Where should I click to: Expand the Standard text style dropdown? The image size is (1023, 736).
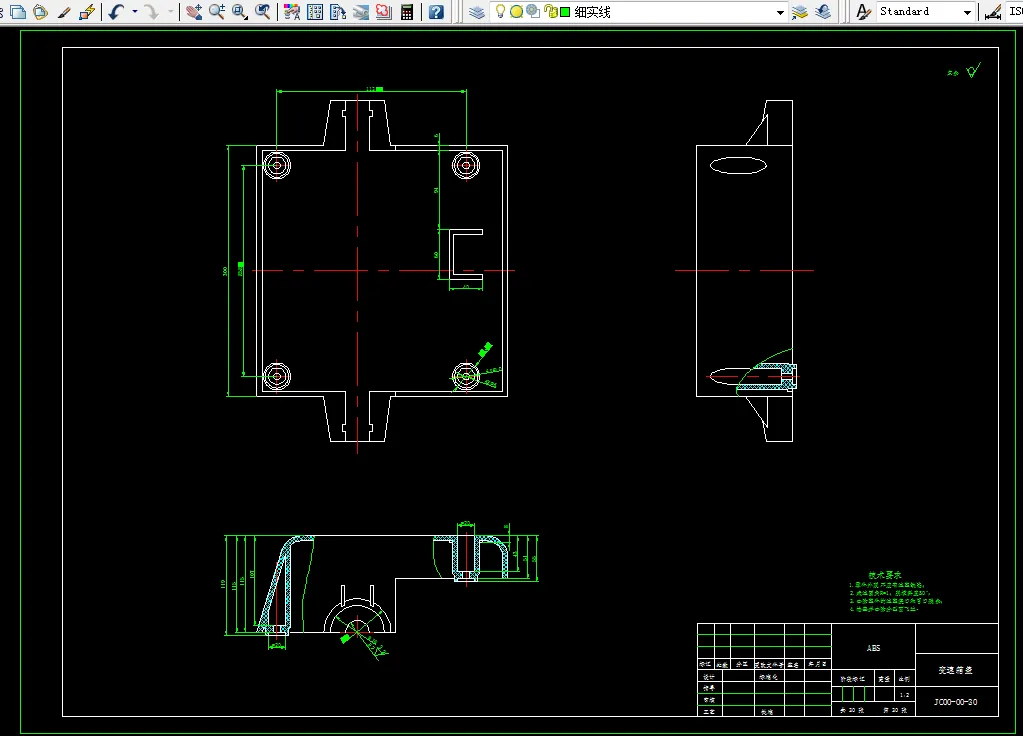(x=968, y=12)
